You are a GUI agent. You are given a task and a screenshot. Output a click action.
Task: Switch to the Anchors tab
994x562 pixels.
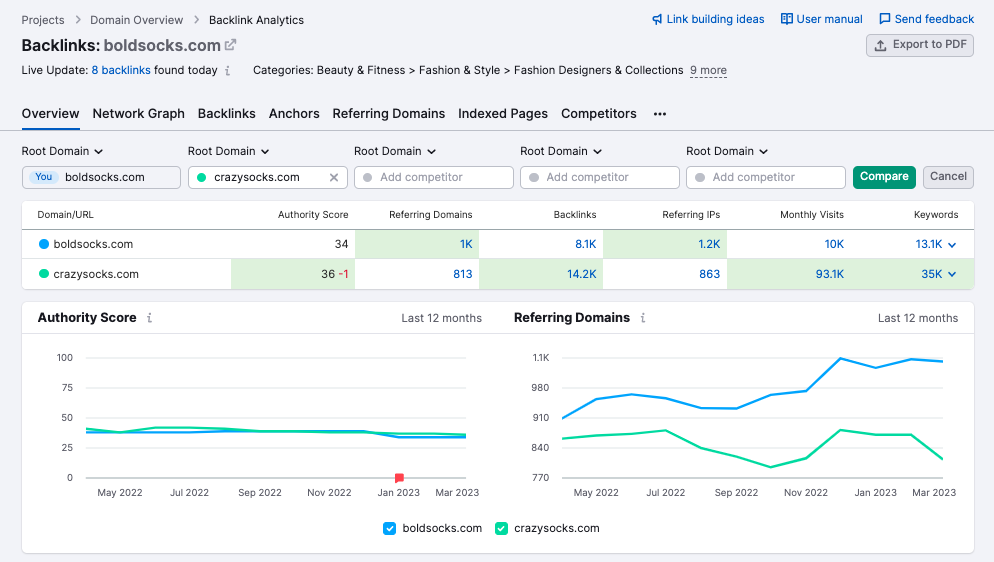(x=294, y=113)
